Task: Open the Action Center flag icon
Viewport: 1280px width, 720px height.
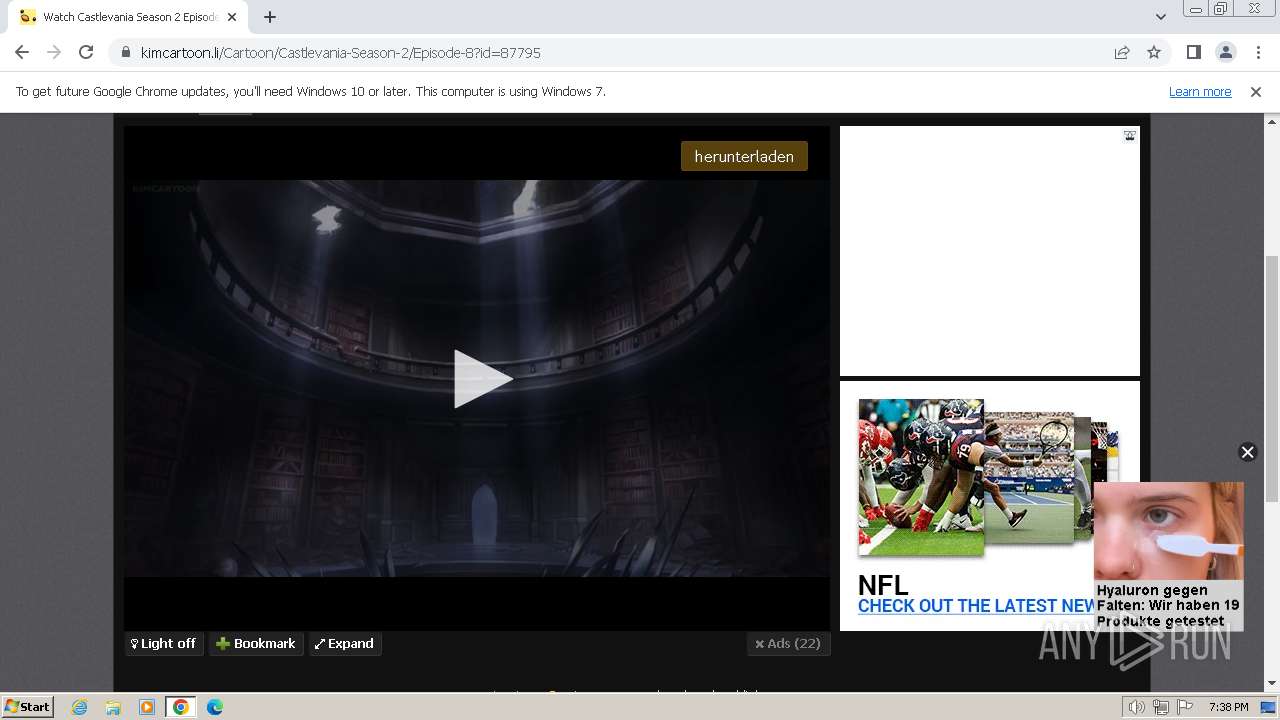Action: pos(1185,707)
